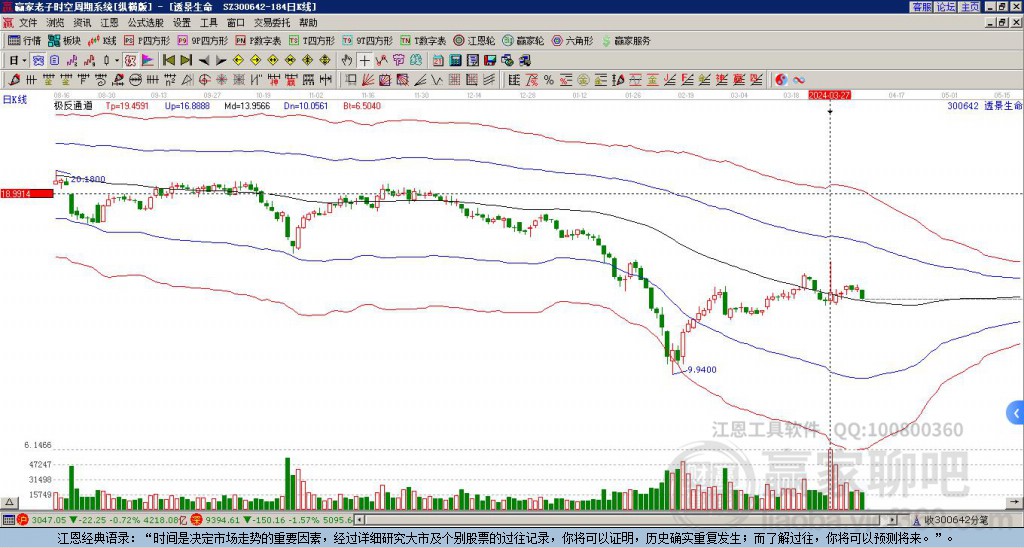1024x548 pixels.
Task: Click the Shanghai index 3047.05 status value
Action: pos(49,520)
